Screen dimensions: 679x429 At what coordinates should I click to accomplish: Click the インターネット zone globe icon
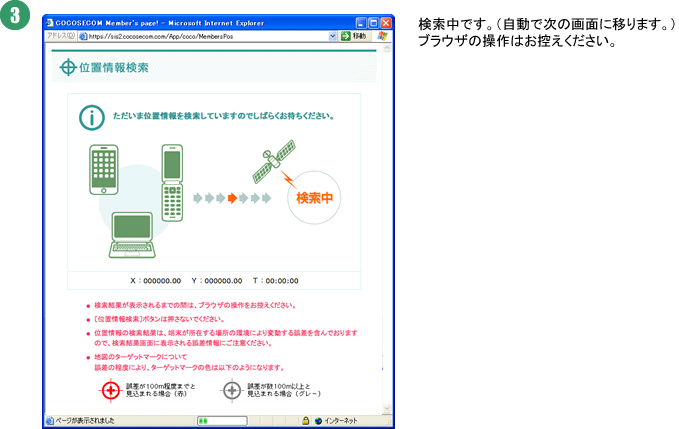coord(319,421)
